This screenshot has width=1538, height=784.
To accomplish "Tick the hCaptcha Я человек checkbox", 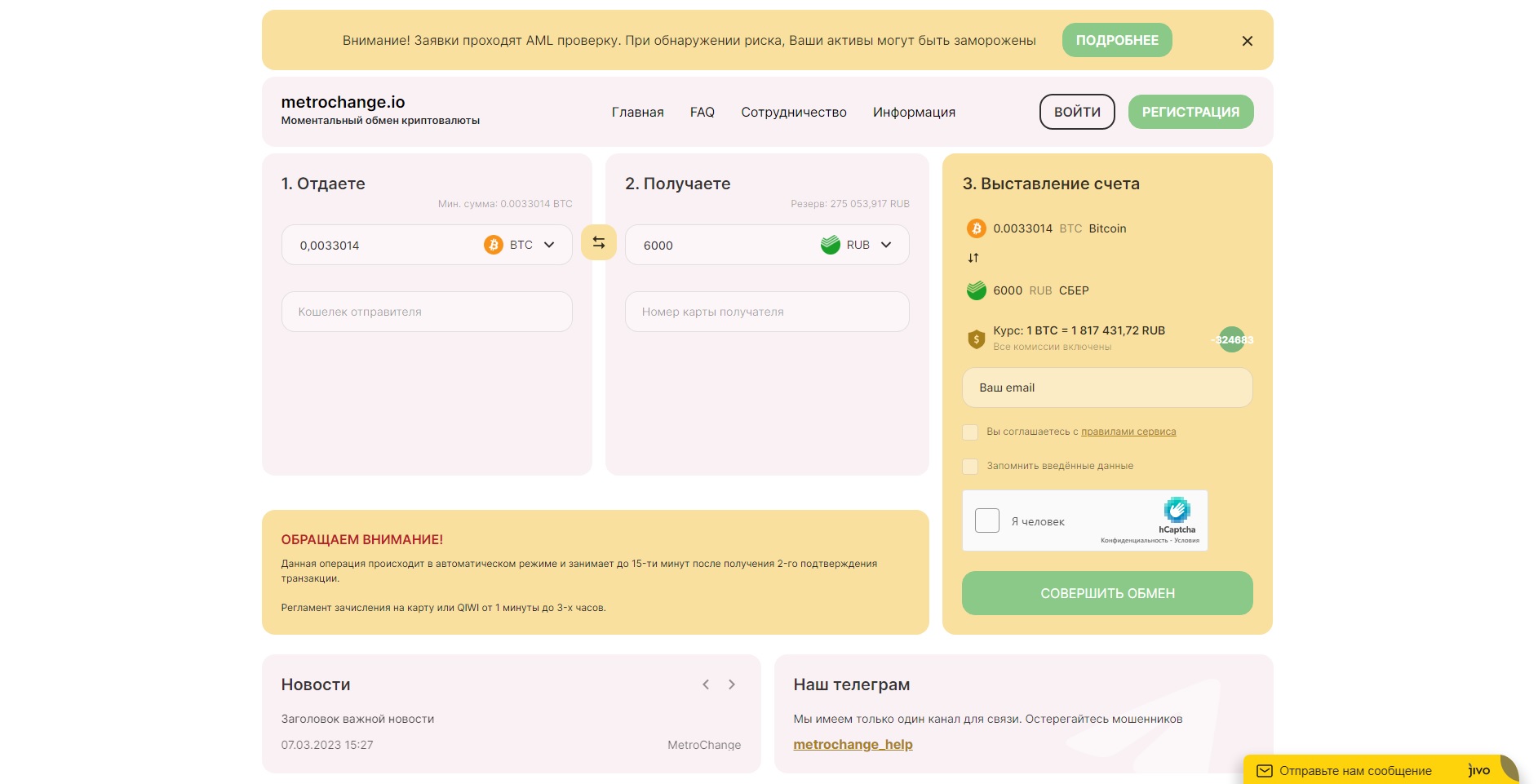I will (x=987, y=520).
